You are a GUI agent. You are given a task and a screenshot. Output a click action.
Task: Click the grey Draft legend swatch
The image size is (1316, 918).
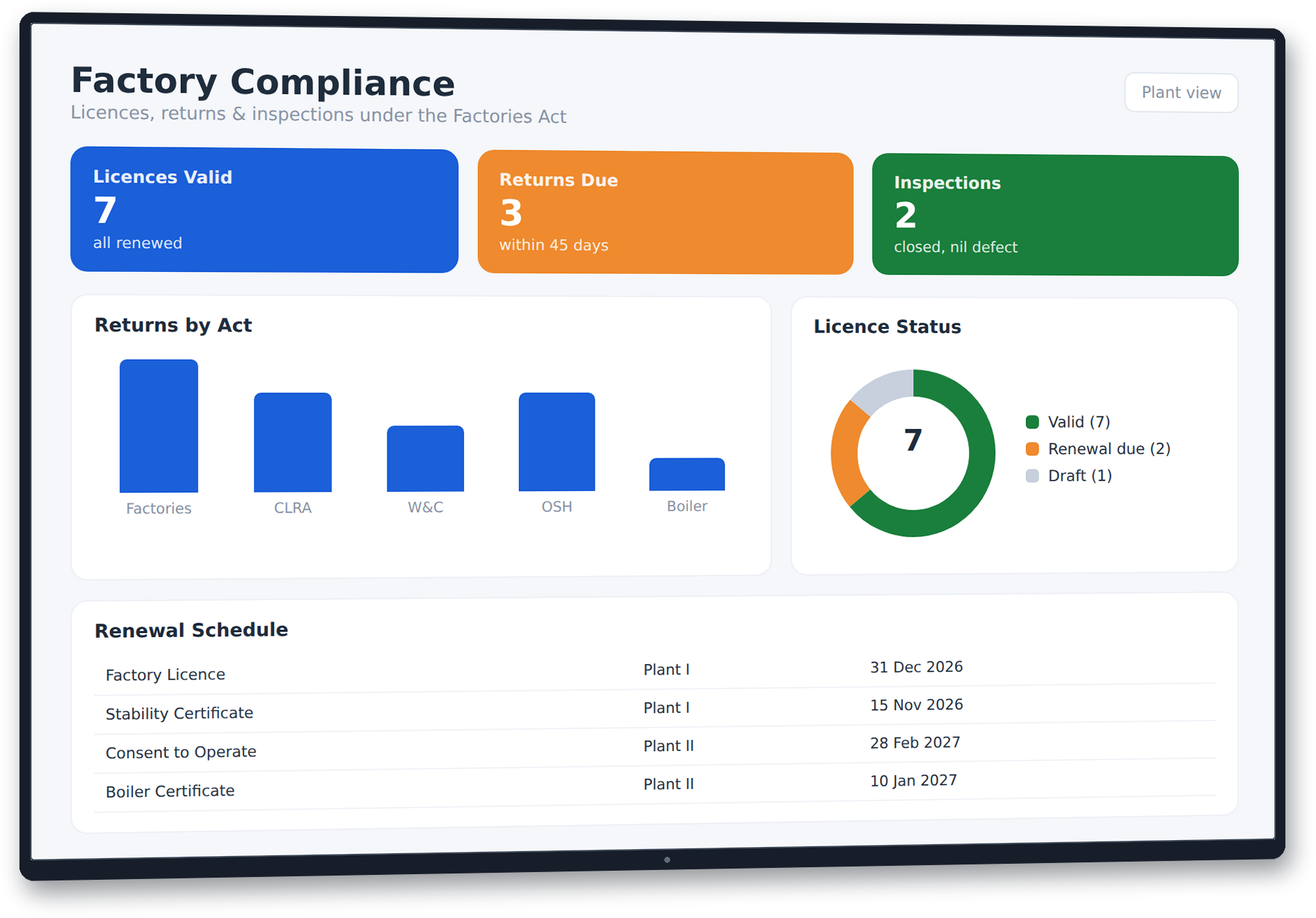pyautogui.click(x=1032, y=476)
